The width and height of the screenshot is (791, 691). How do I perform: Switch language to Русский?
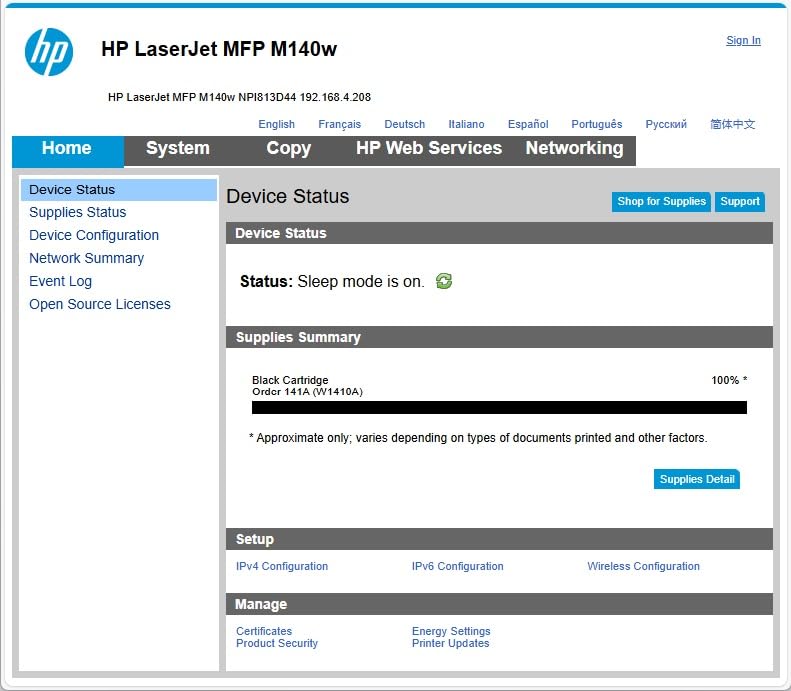666,124
